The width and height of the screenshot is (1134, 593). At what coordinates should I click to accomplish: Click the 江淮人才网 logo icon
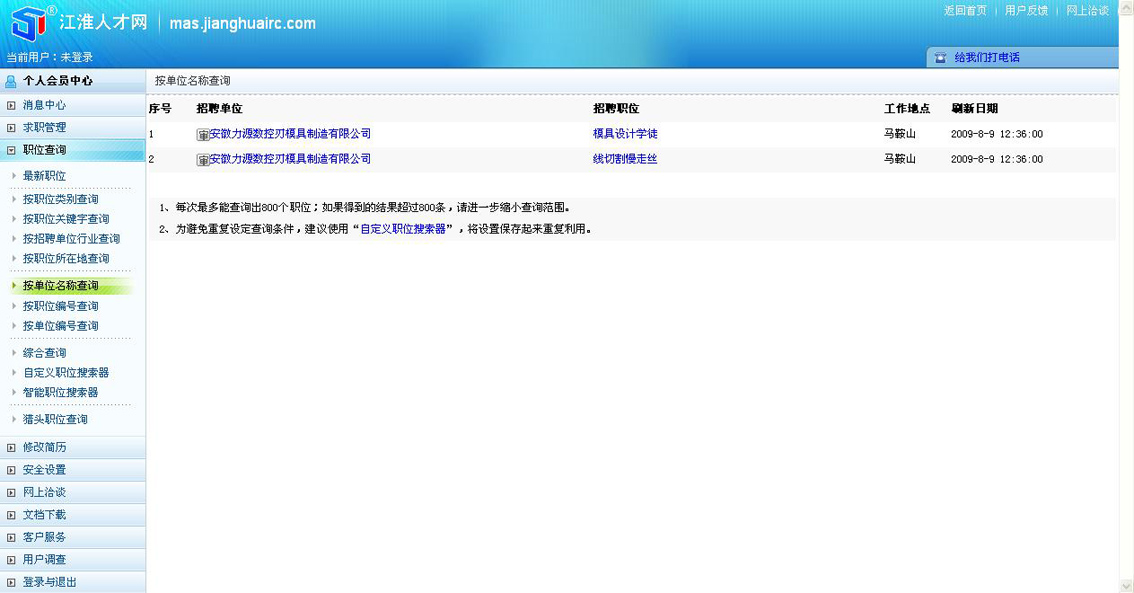pyautogui.click(x=29, y=22)
